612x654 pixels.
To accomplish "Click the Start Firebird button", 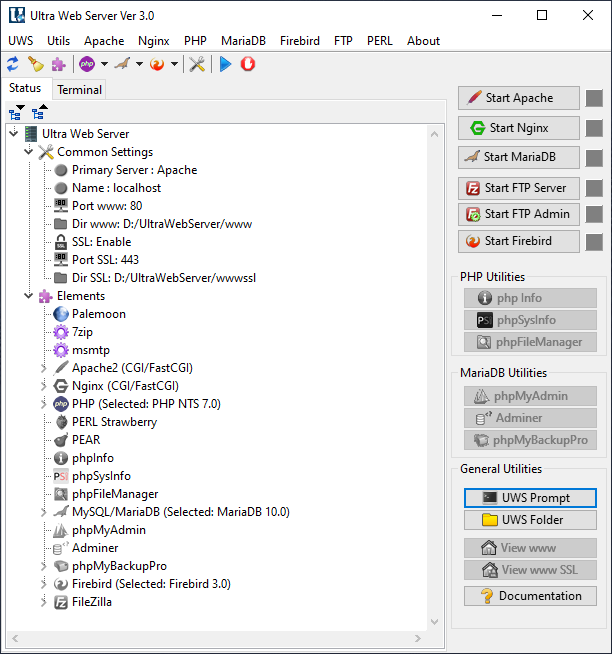I will pyautogui.click(x=519, y=241).
